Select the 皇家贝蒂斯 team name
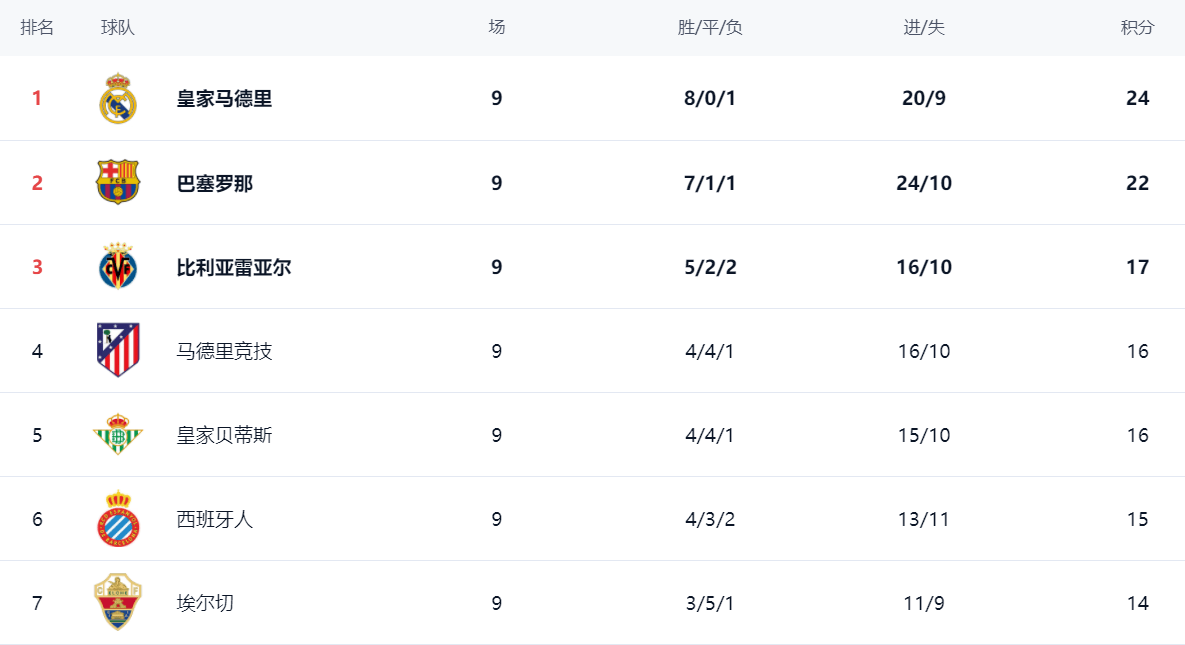 (224, 435)
